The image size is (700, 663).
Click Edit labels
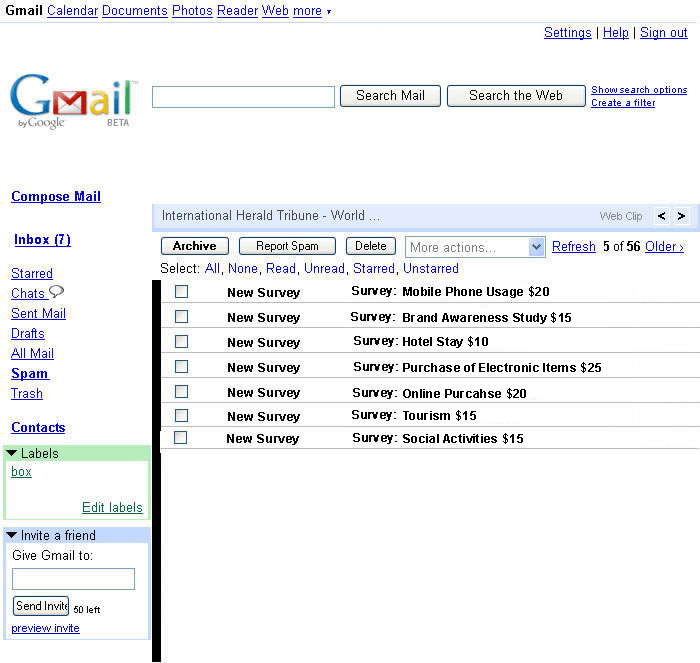click(x=112, y=508)
